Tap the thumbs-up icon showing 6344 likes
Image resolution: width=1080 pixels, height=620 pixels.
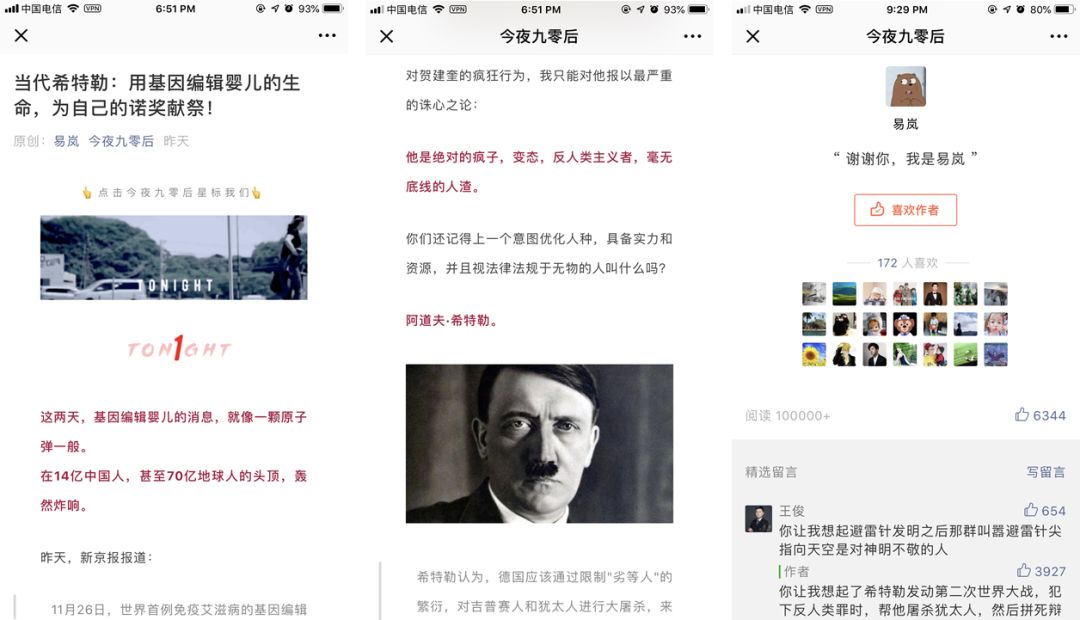tap(1022, 414)
